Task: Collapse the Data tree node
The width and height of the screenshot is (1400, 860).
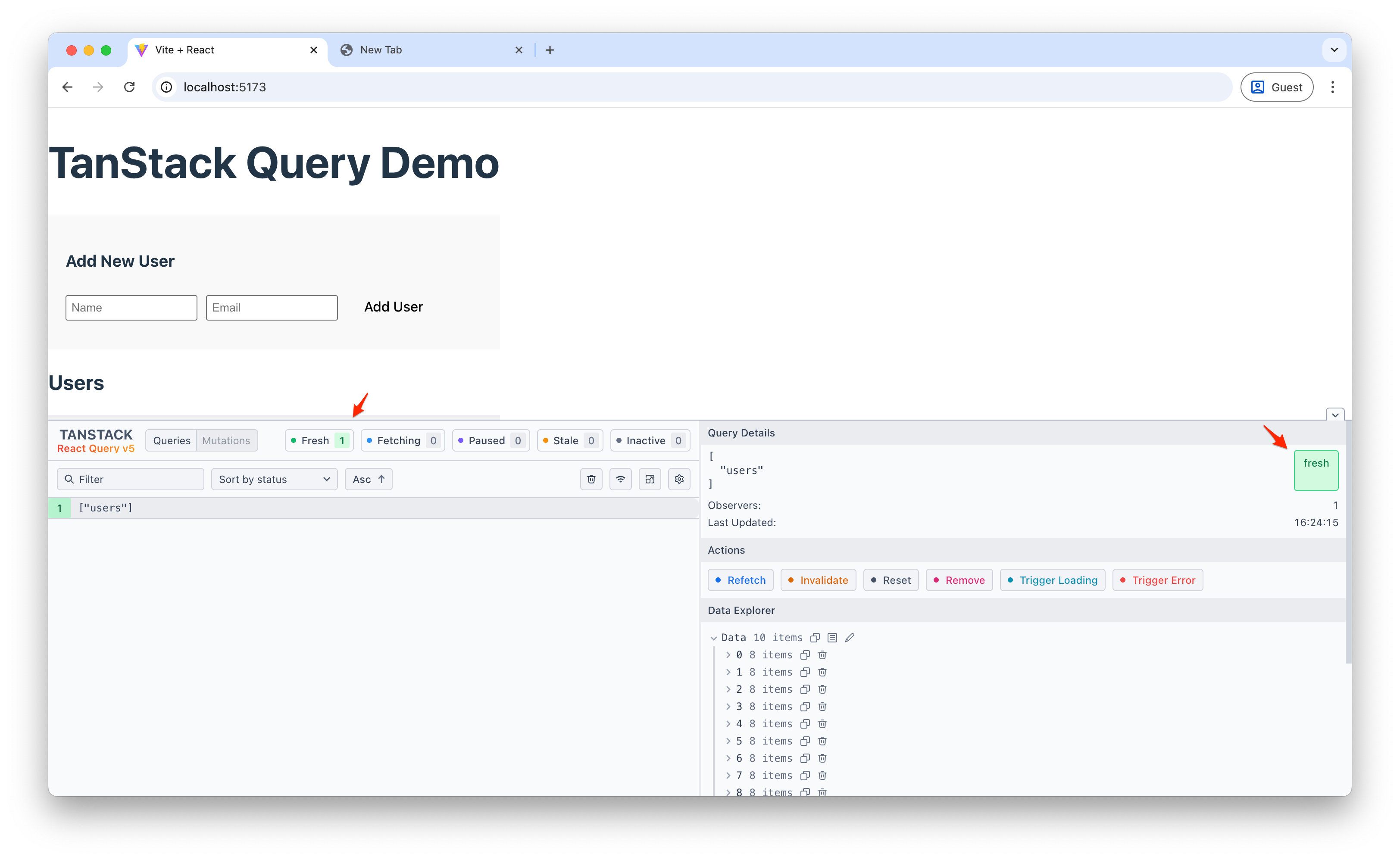Action: [713, 638]
